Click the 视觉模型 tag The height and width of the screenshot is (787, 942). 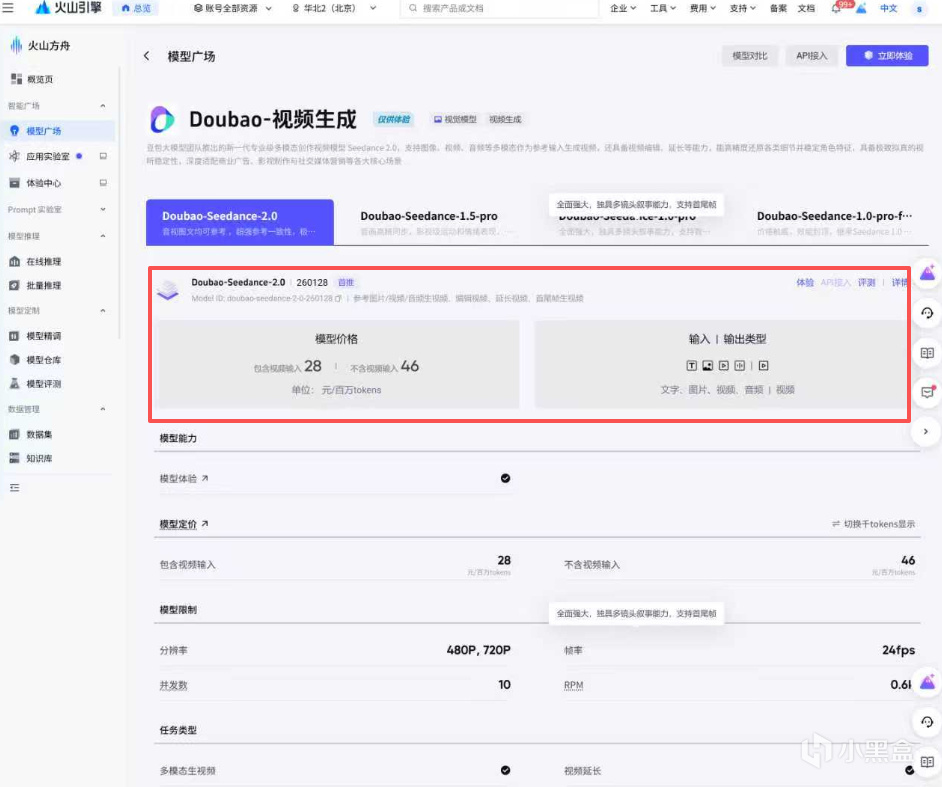(455, 120)
